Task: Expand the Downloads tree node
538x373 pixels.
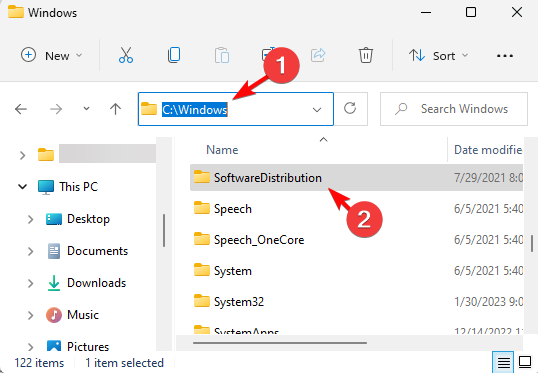Action: [x=31, y=283]
